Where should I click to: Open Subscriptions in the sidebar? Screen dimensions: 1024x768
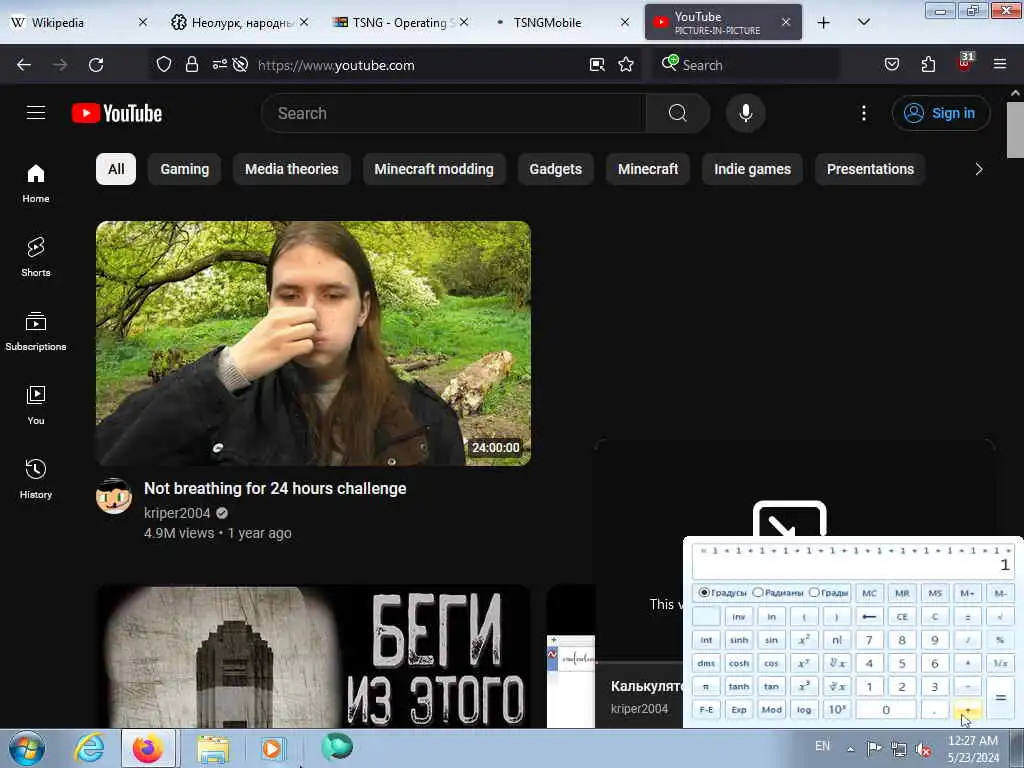[36, 331]
